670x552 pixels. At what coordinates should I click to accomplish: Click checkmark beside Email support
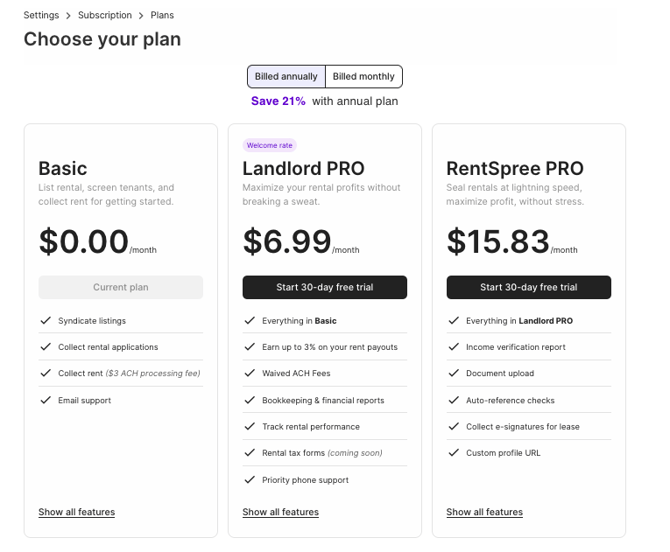[x=46, y=400]
